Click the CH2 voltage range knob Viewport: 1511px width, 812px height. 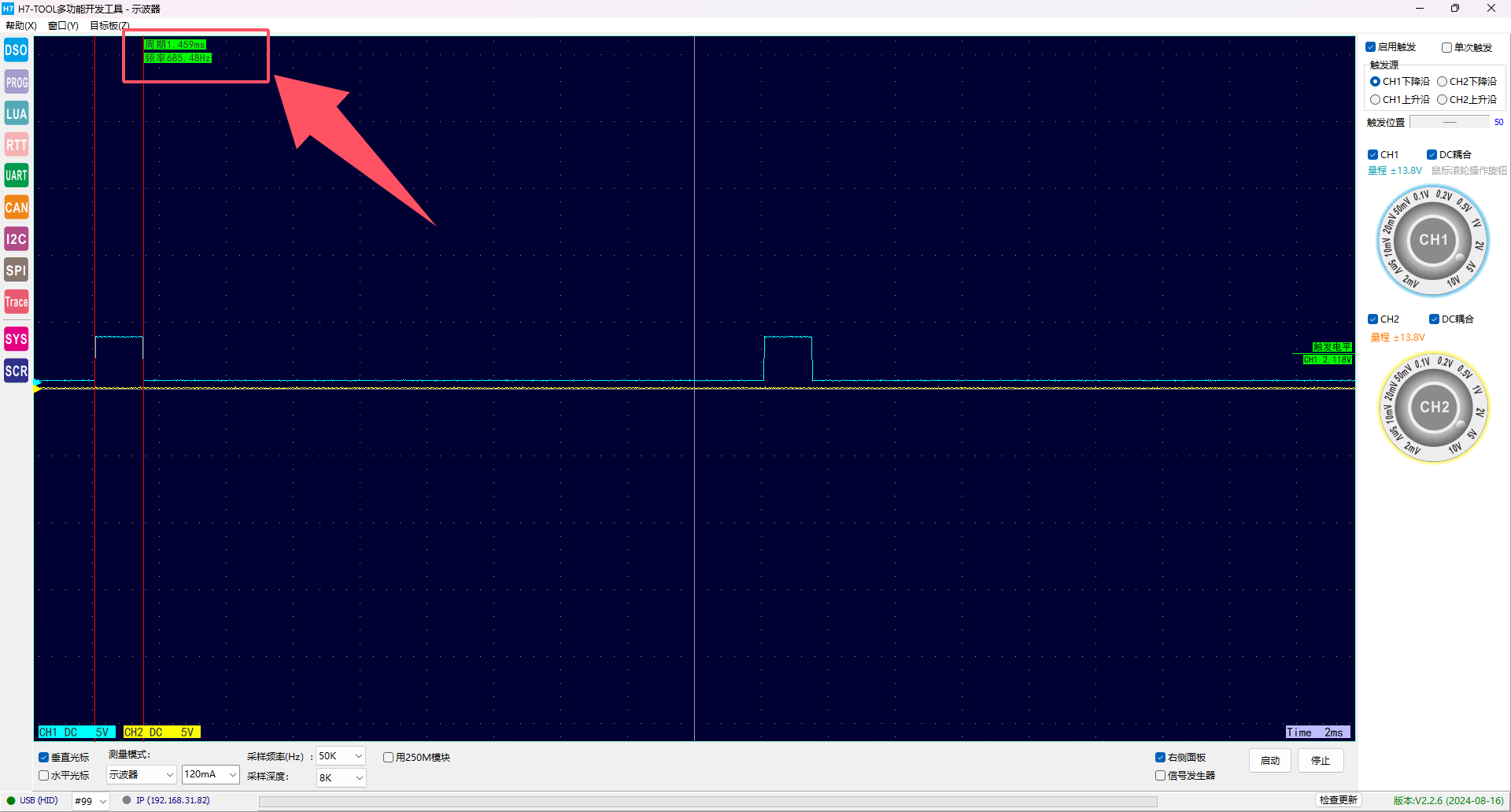coord(1434,408)
